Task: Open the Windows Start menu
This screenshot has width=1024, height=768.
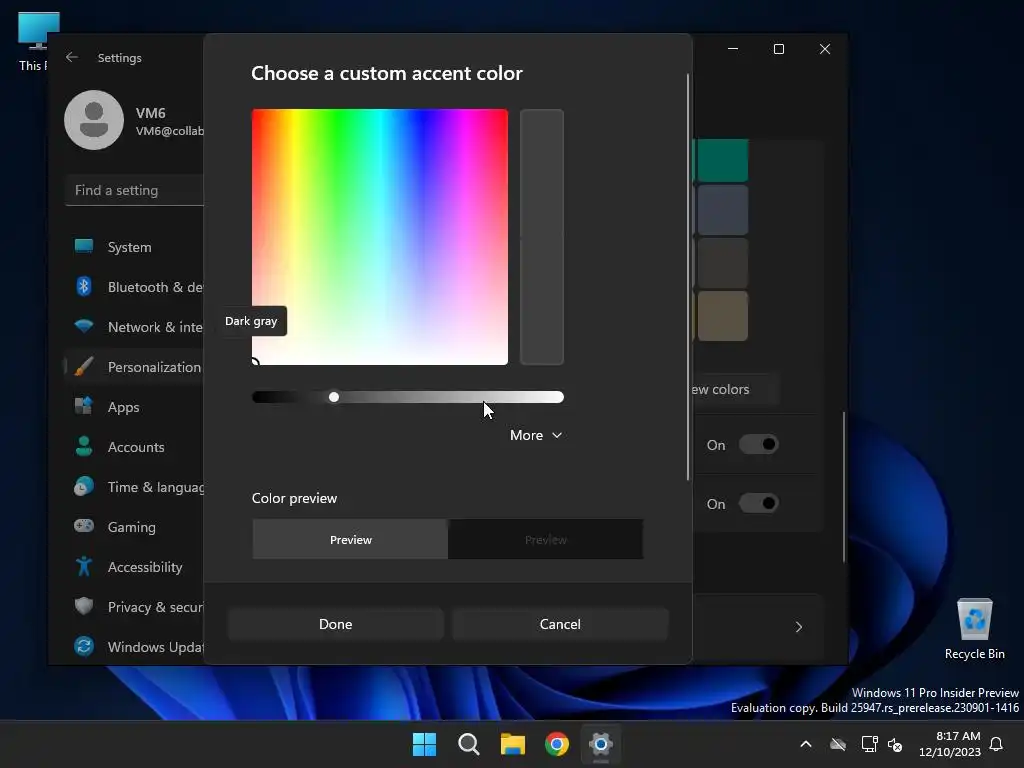Action: tap(424, 744)
